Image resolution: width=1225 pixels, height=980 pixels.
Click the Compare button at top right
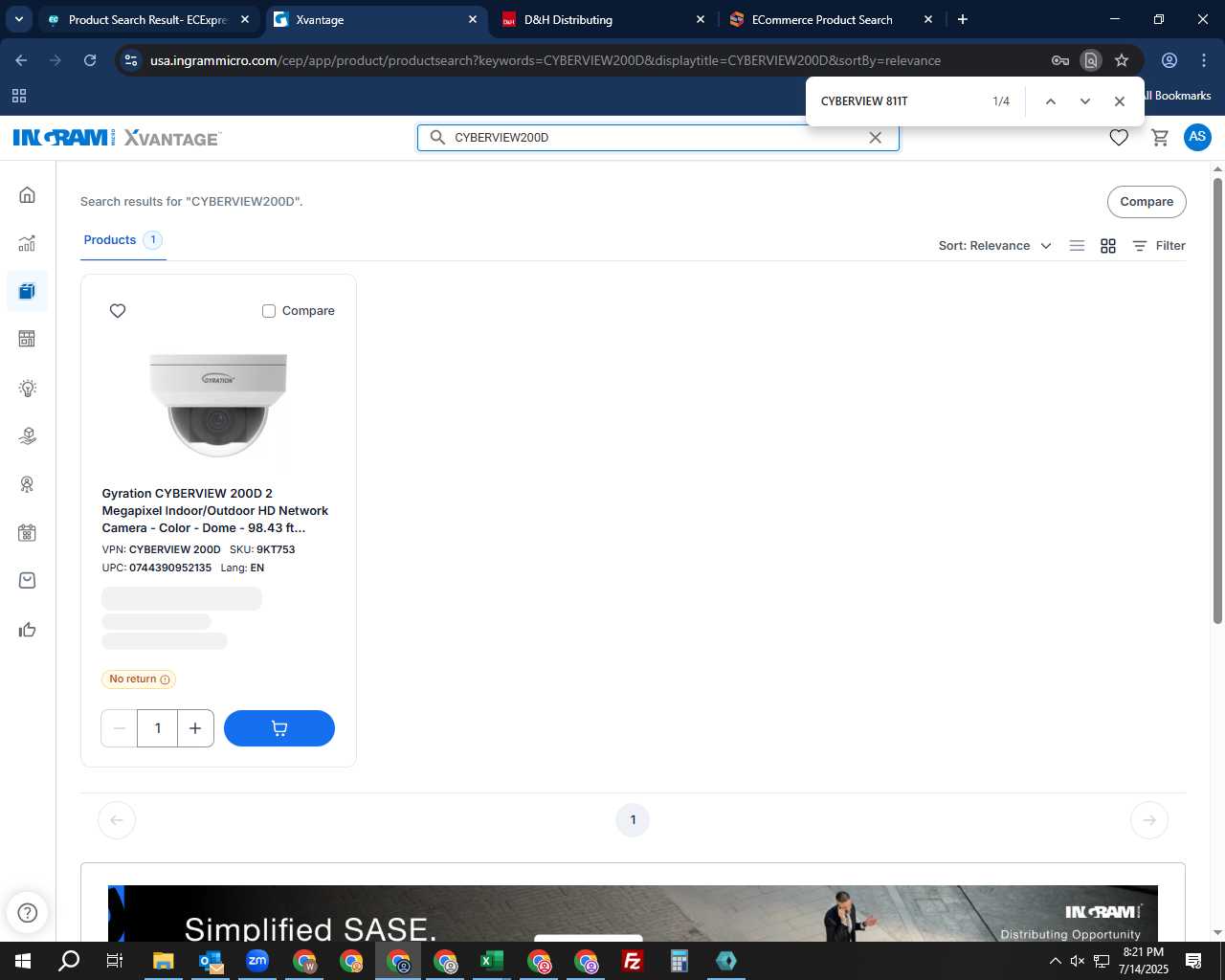click(1147, 202)
